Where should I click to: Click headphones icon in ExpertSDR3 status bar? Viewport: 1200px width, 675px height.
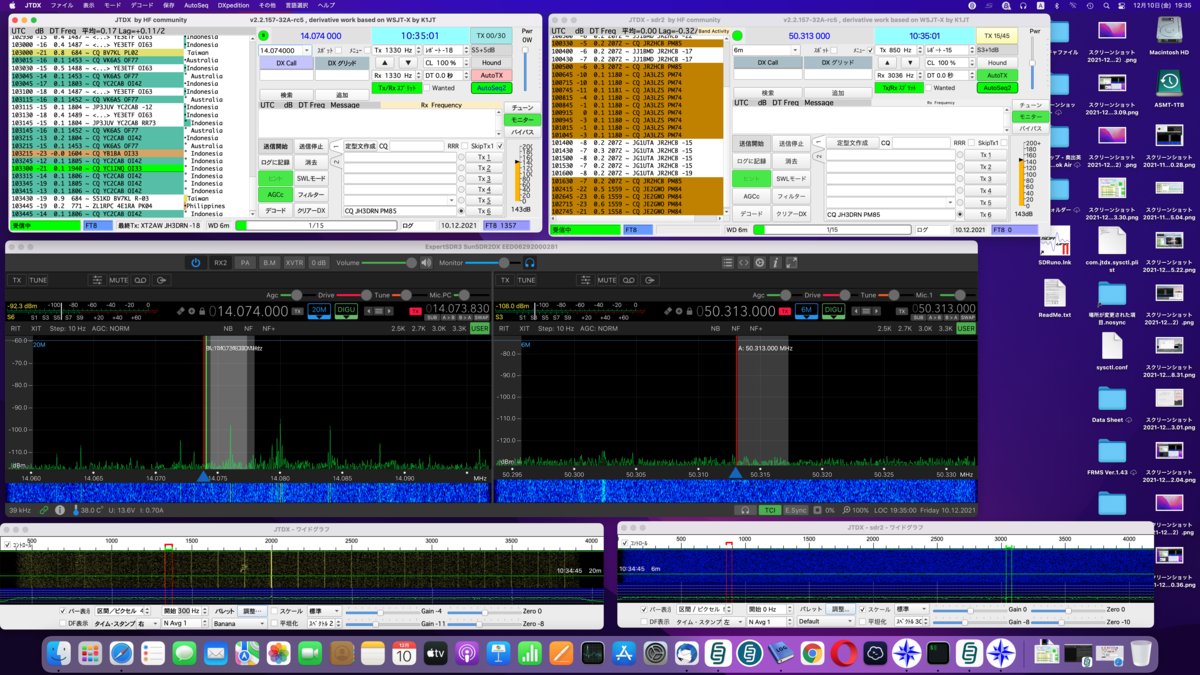tap(745, 510)
